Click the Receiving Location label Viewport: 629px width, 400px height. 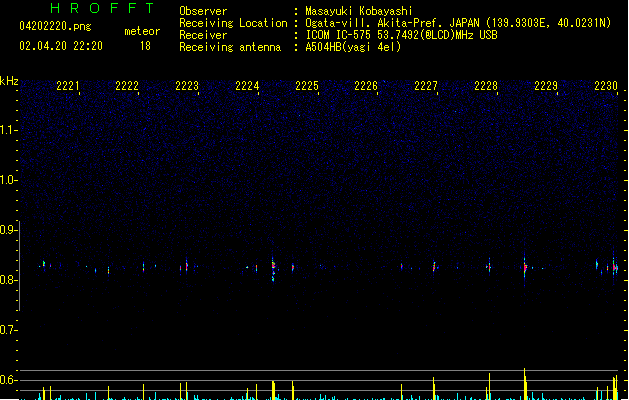pyautogui.click(x=233, y=23)
